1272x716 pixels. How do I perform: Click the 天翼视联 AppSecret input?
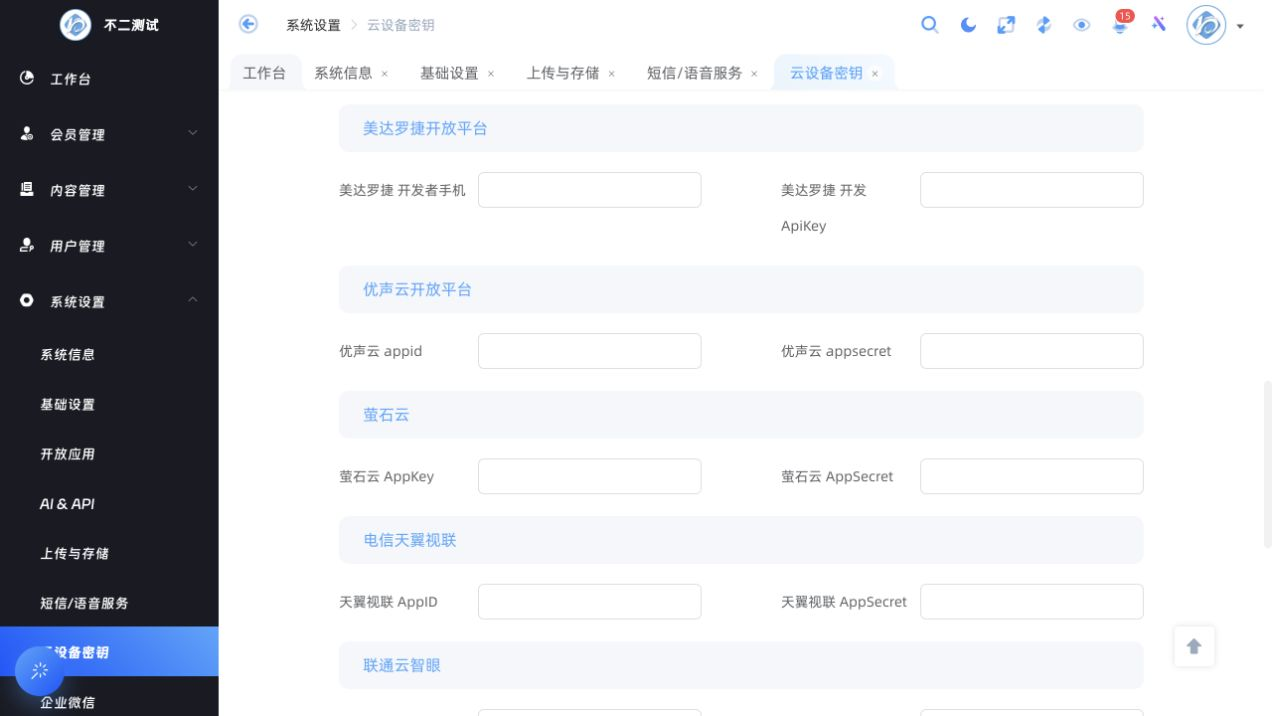(1032, 602)
